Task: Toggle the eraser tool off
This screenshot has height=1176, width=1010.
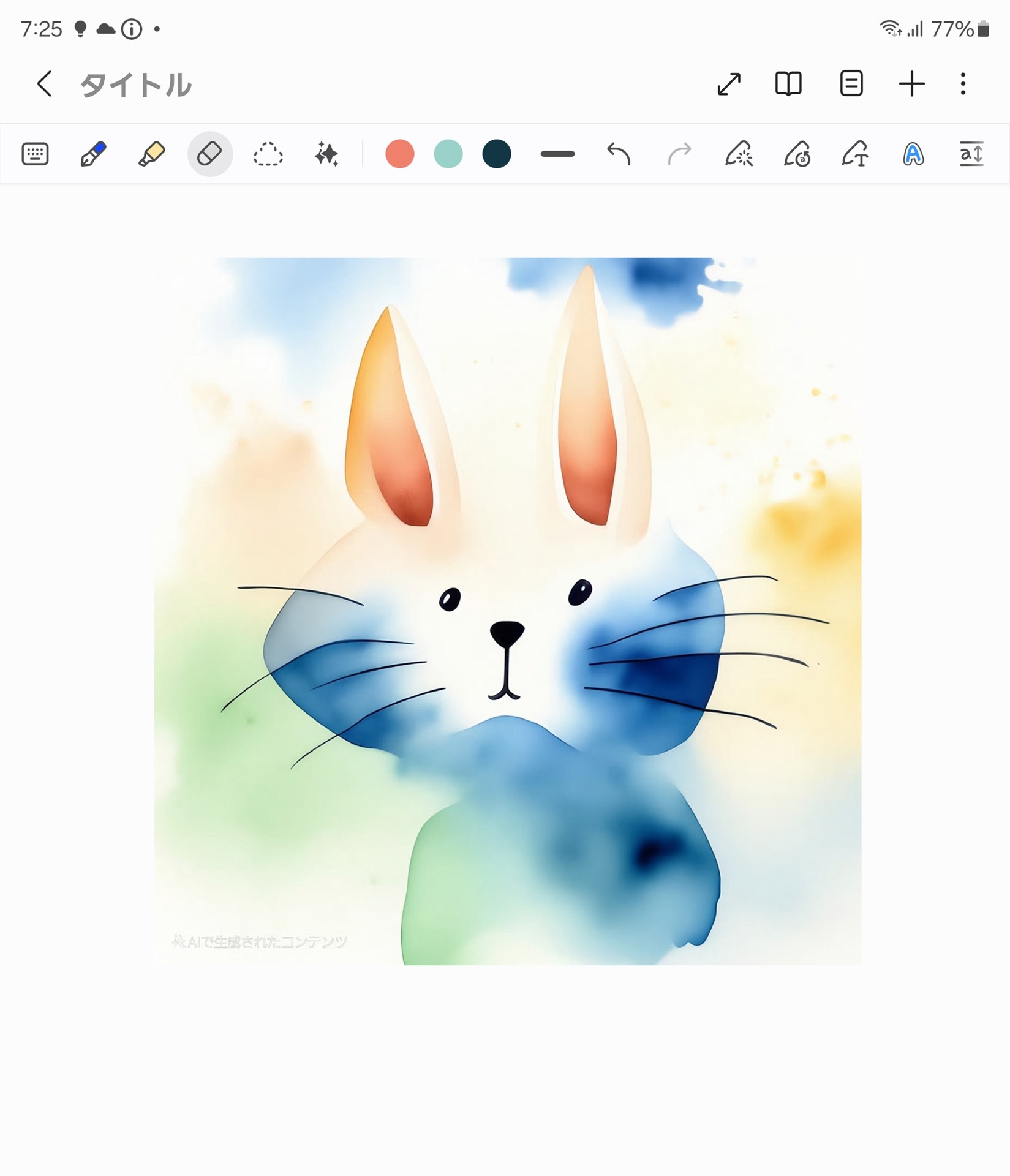Action: [x=210, y=155]
